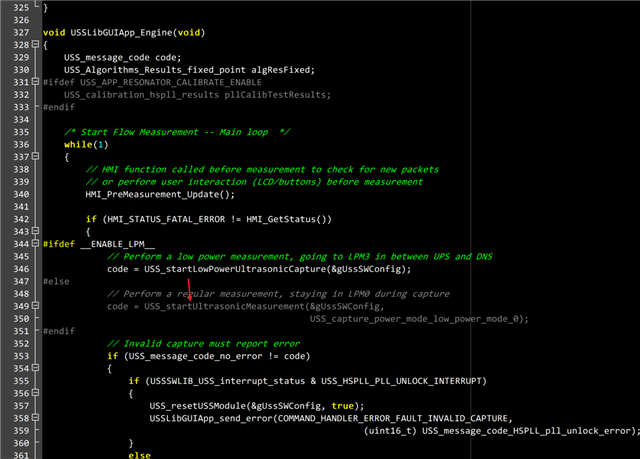Image resolution: width=640 pixels, height=459 pixels.
Task: Click USS_startUltrasonicMeasurement function call
Action: point(224,306)
